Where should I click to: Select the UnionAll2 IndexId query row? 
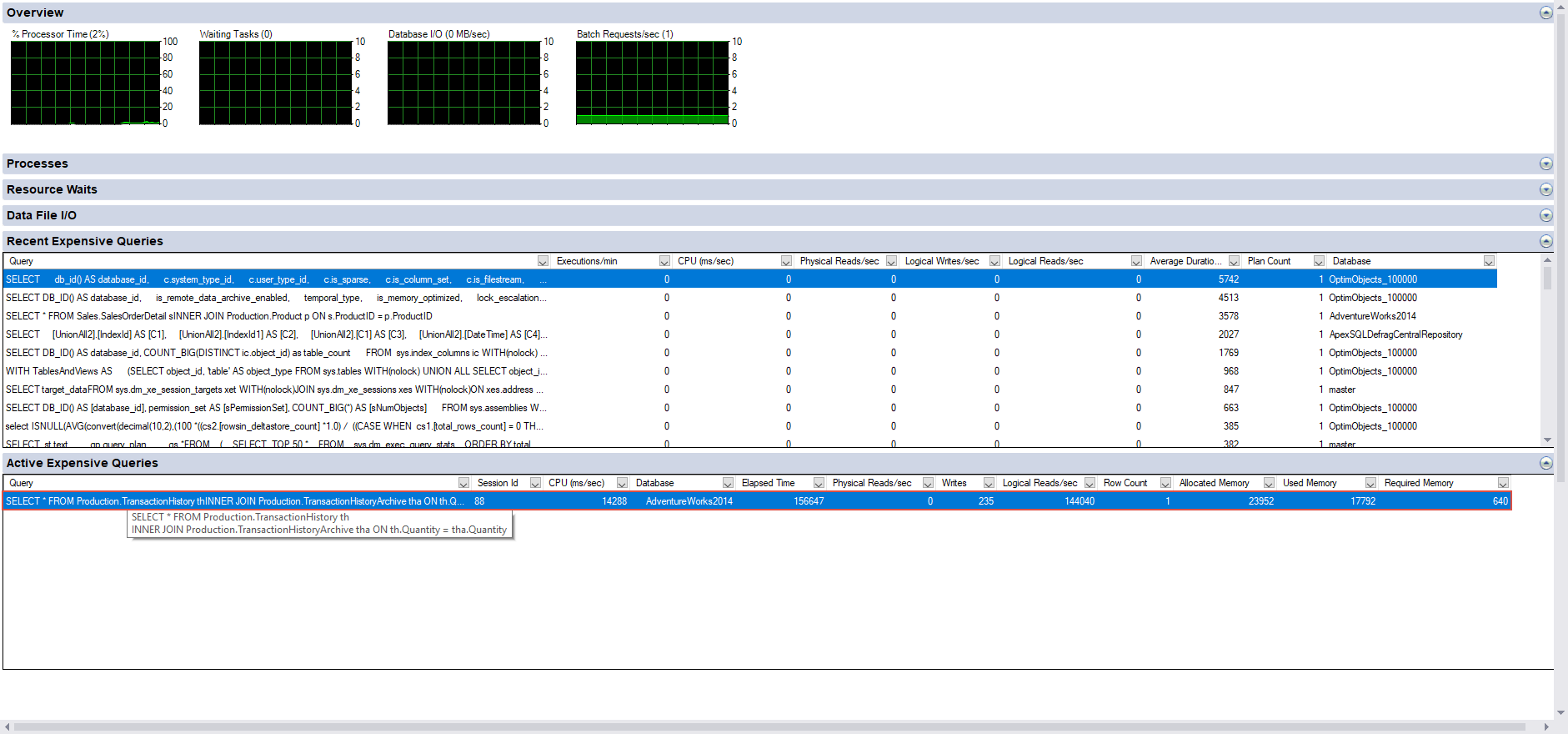tap(750, 334)
